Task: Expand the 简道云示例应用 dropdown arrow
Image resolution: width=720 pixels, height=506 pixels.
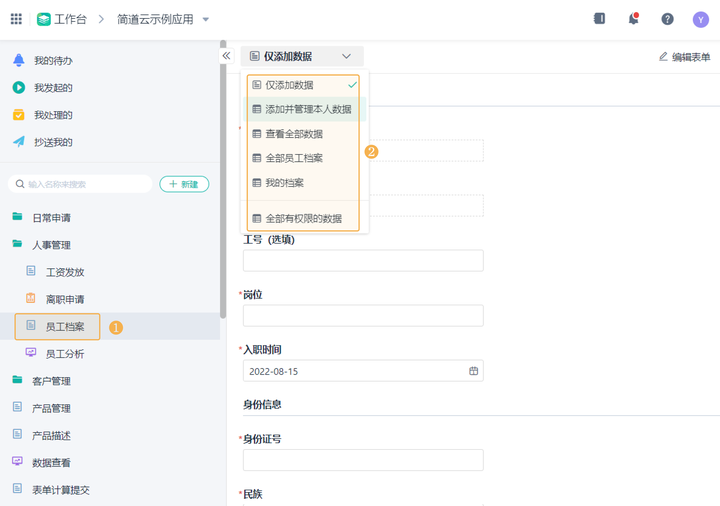Action: pos(206,19)
